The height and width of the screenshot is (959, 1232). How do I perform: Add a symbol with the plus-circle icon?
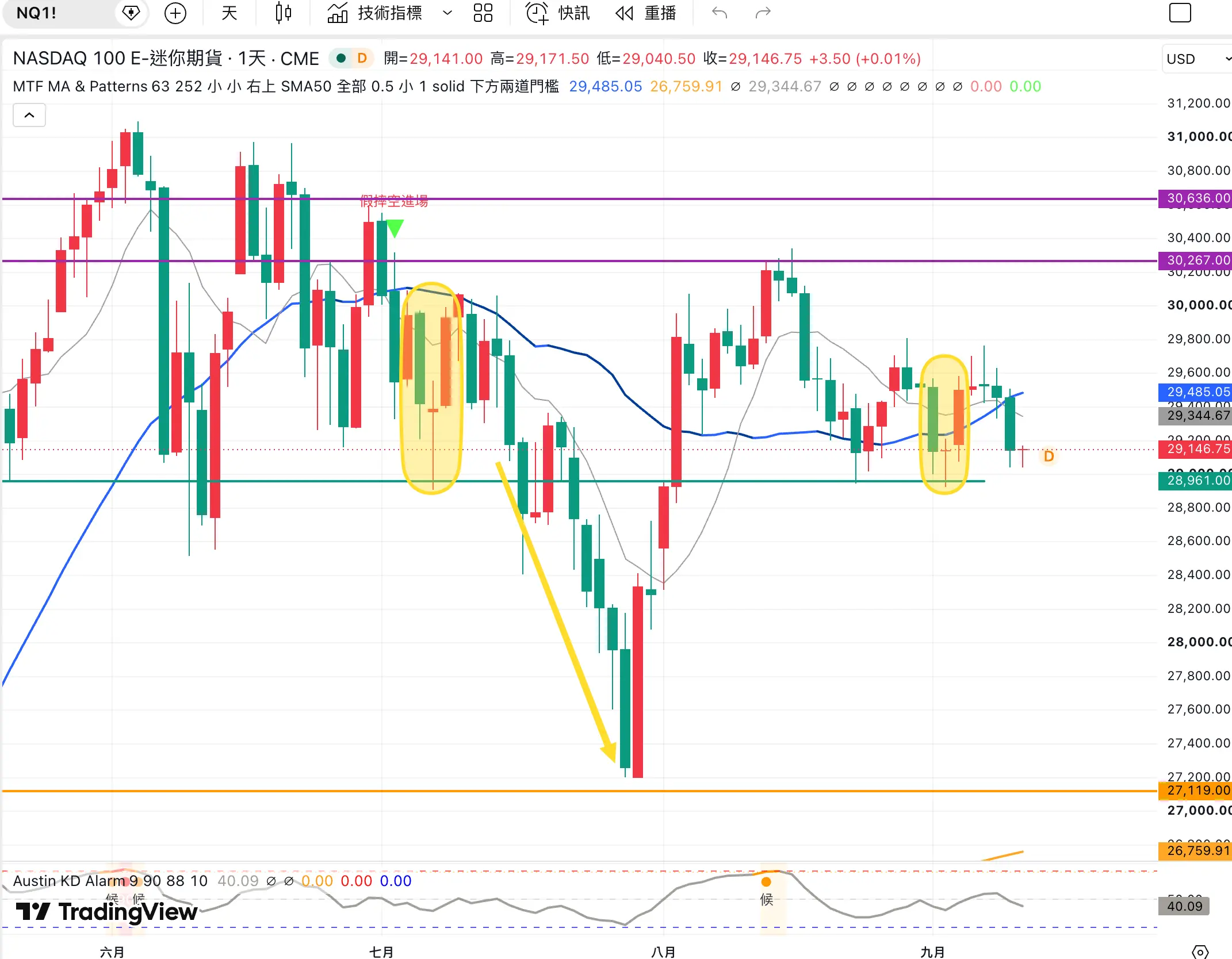point(175,13)
